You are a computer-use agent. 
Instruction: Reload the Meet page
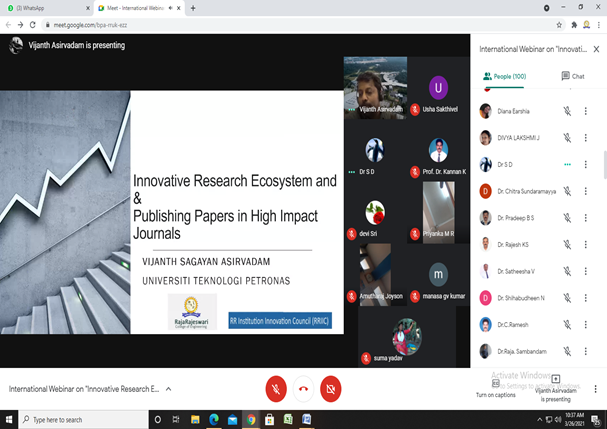click(33, 25)
